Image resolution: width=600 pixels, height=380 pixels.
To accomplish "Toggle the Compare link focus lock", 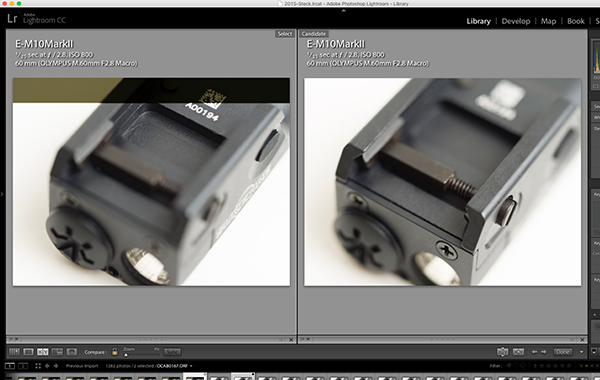I will (114, 351).
